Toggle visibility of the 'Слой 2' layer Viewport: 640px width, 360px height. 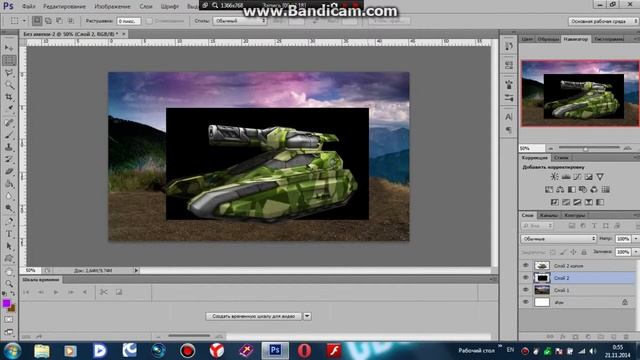[x=526, y=278]
